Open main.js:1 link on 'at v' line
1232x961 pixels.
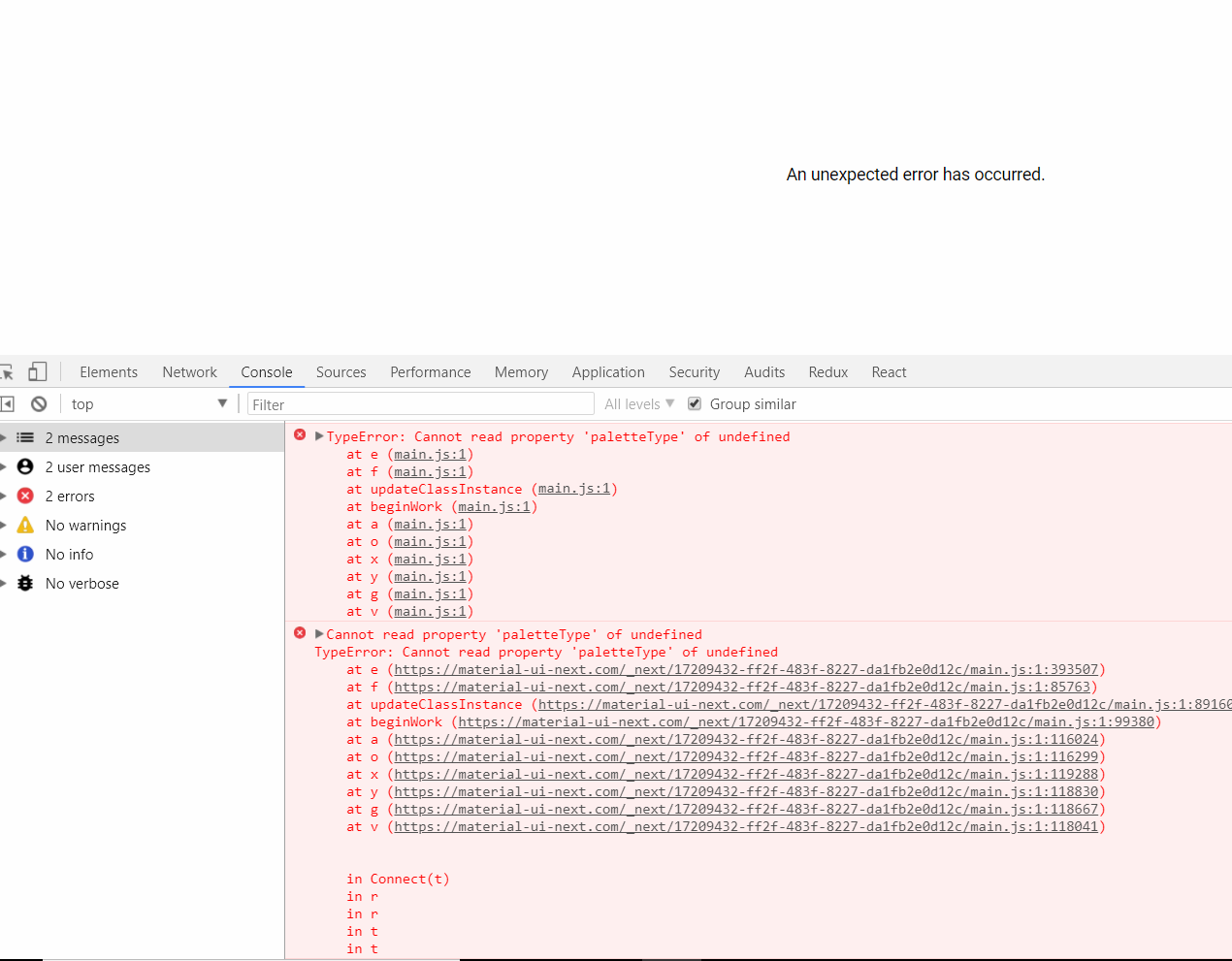coord(431,611)
